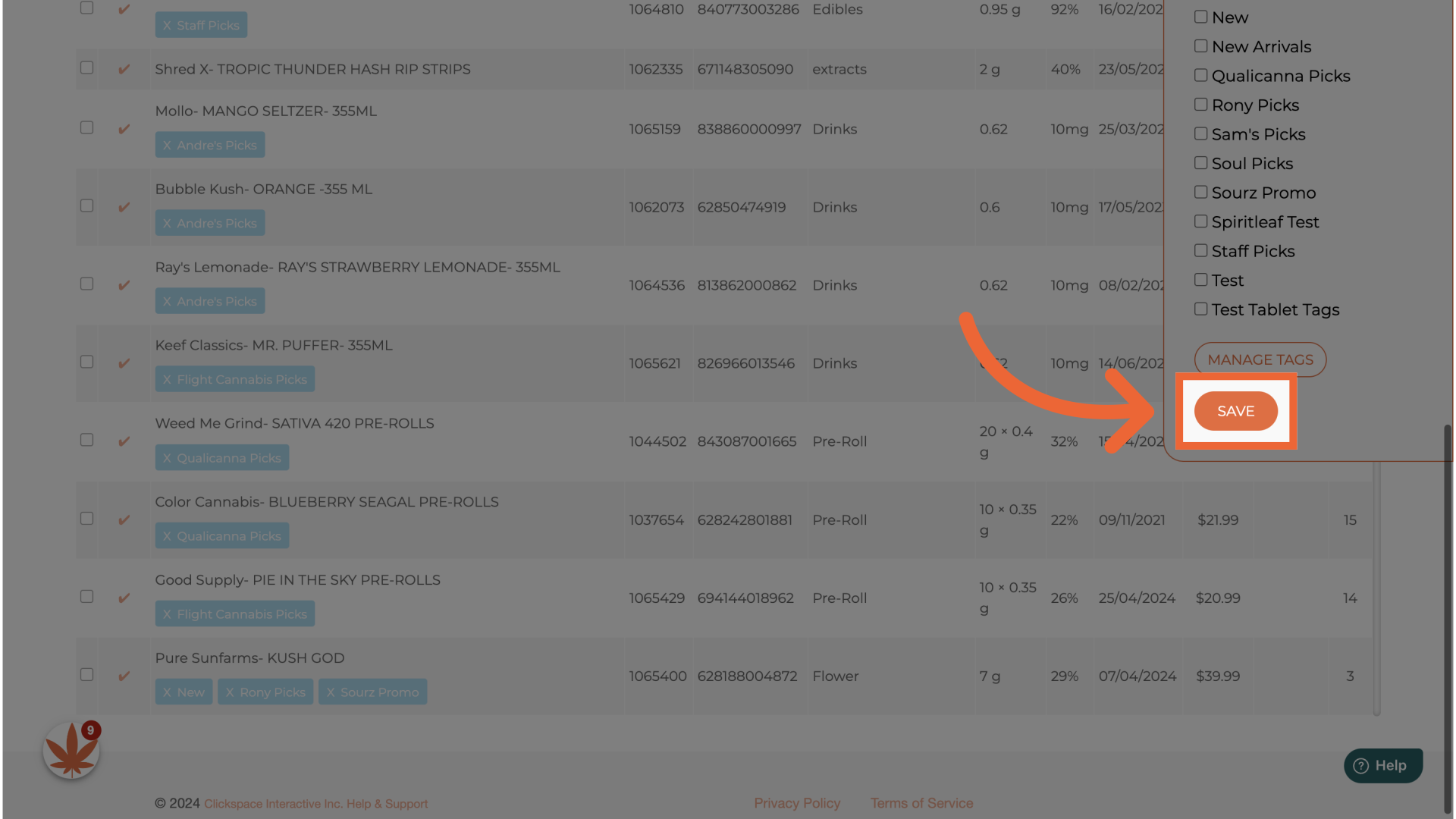
Task: Remove New tag from Pure Sunfarms product
Action: pos(167,692)
